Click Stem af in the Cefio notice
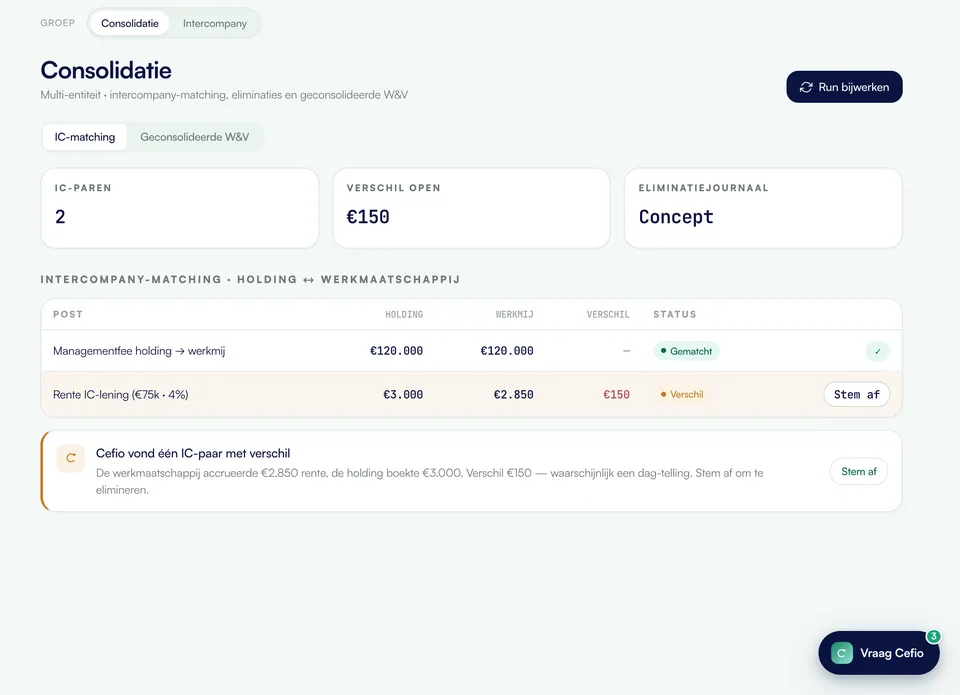This screenshot has width=960, height=695. [x=858, y=471]
